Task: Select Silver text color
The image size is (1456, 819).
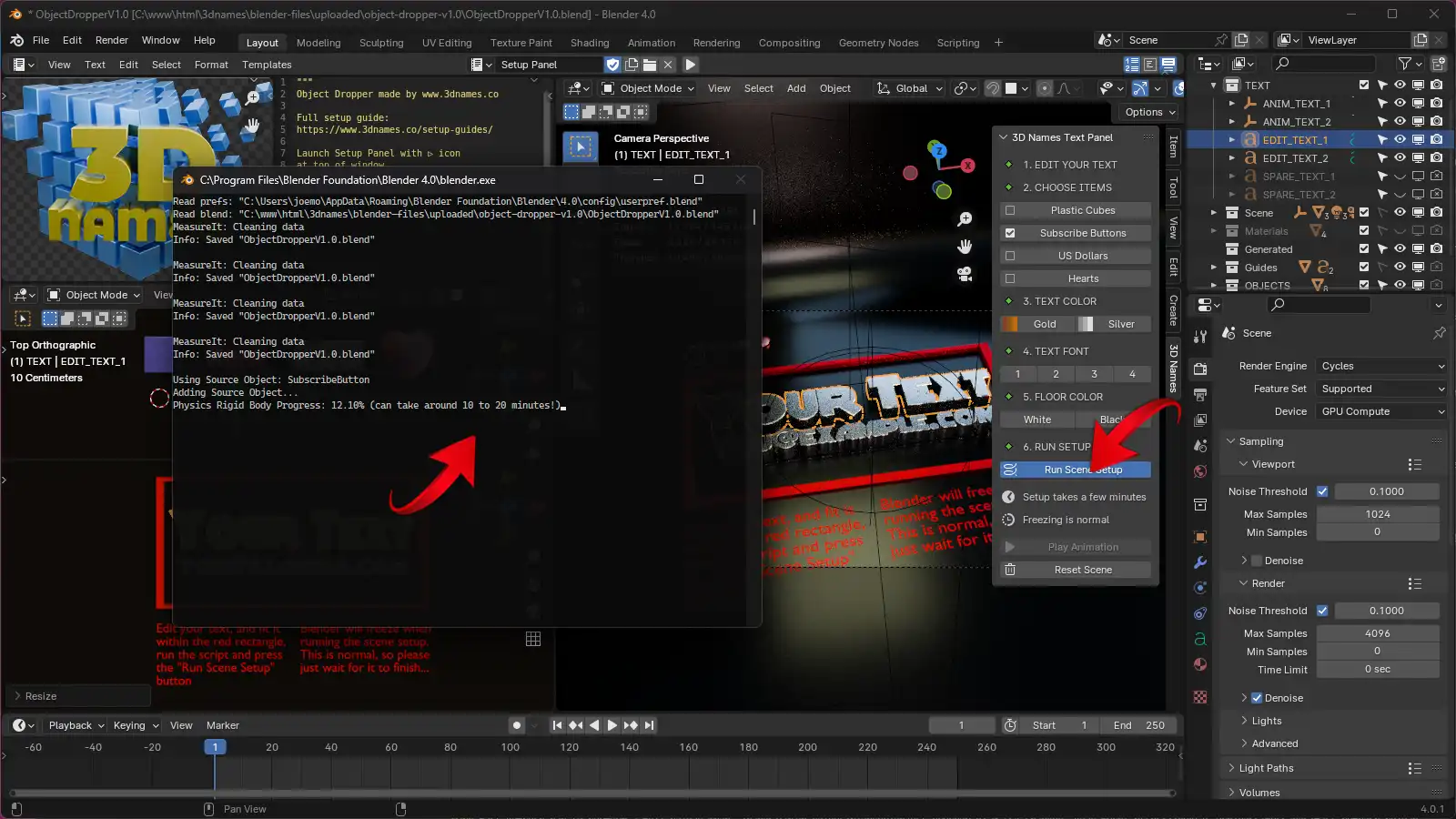Action: pos(1115,324)
